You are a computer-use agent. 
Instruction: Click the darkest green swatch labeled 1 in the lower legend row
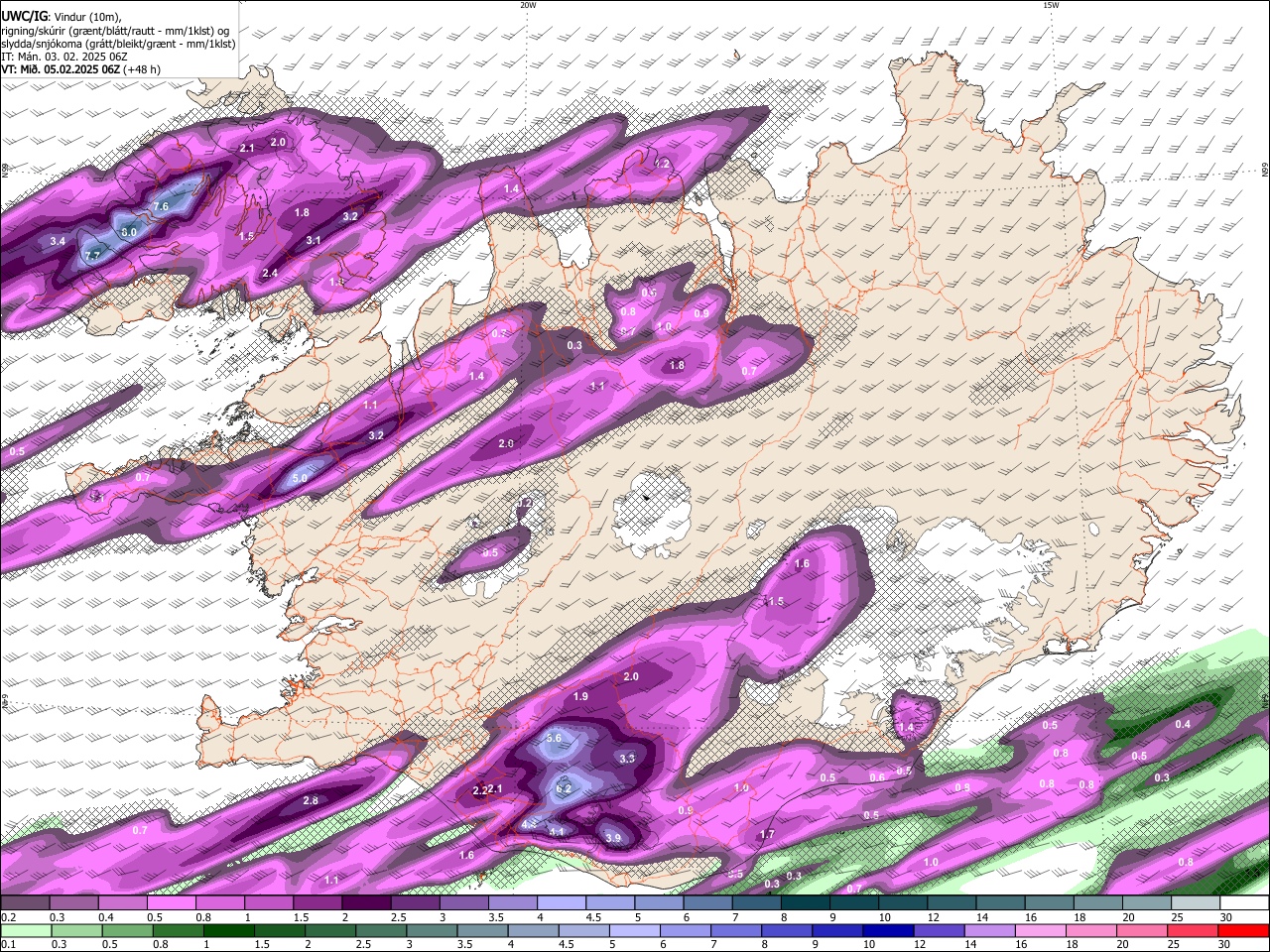click(229, 930)
